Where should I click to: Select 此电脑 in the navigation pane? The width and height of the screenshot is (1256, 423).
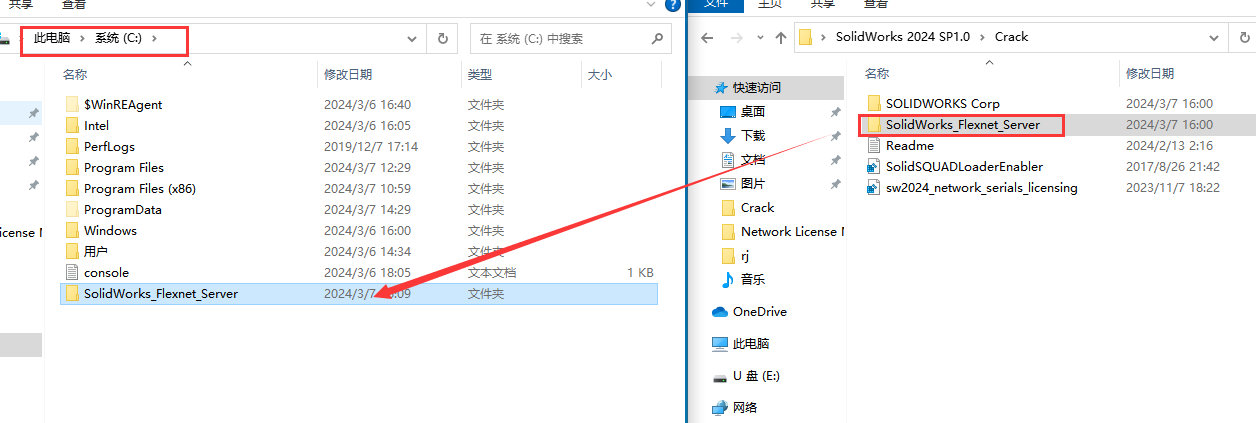click(751, 343)
